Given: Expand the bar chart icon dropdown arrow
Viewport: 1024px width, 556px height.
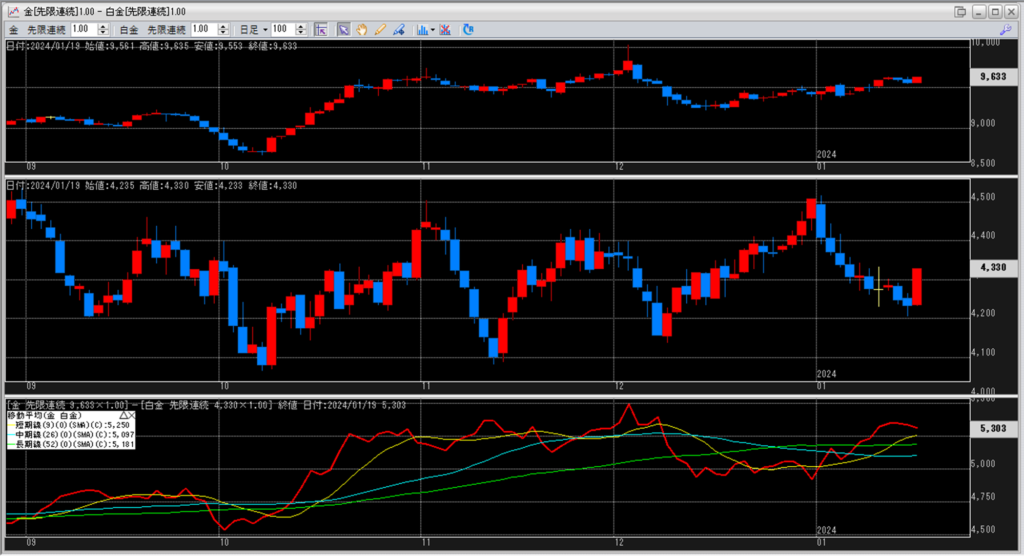Looking at the screenshot, I should [432, 30].
